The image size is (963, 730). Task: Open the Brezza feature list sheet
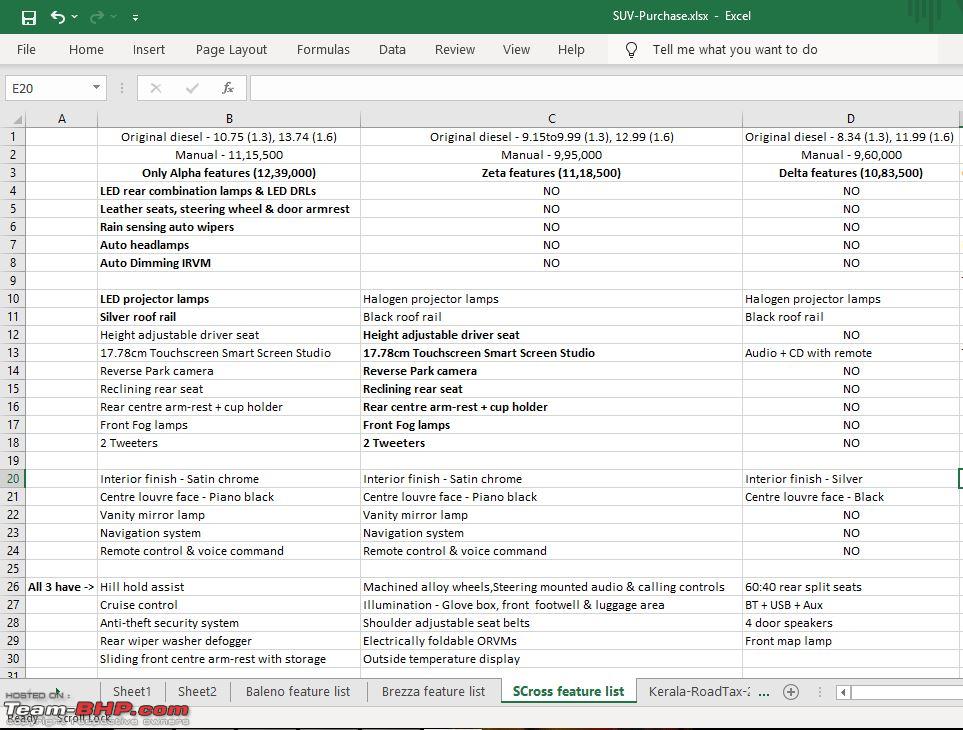tap(433, 691)
